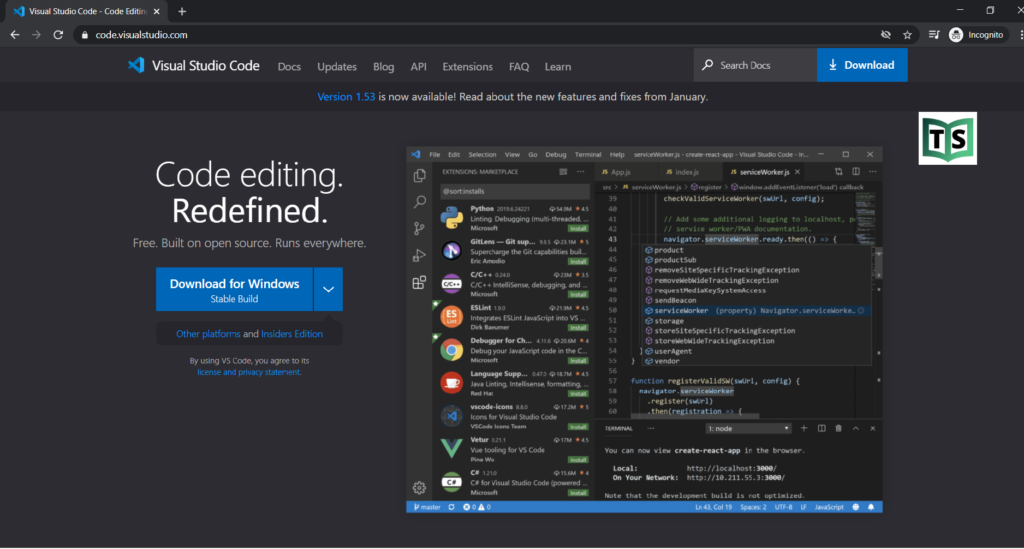Click the TS logo badge
The width and height of the screenshot is (1024, 549).
[947, 138]
